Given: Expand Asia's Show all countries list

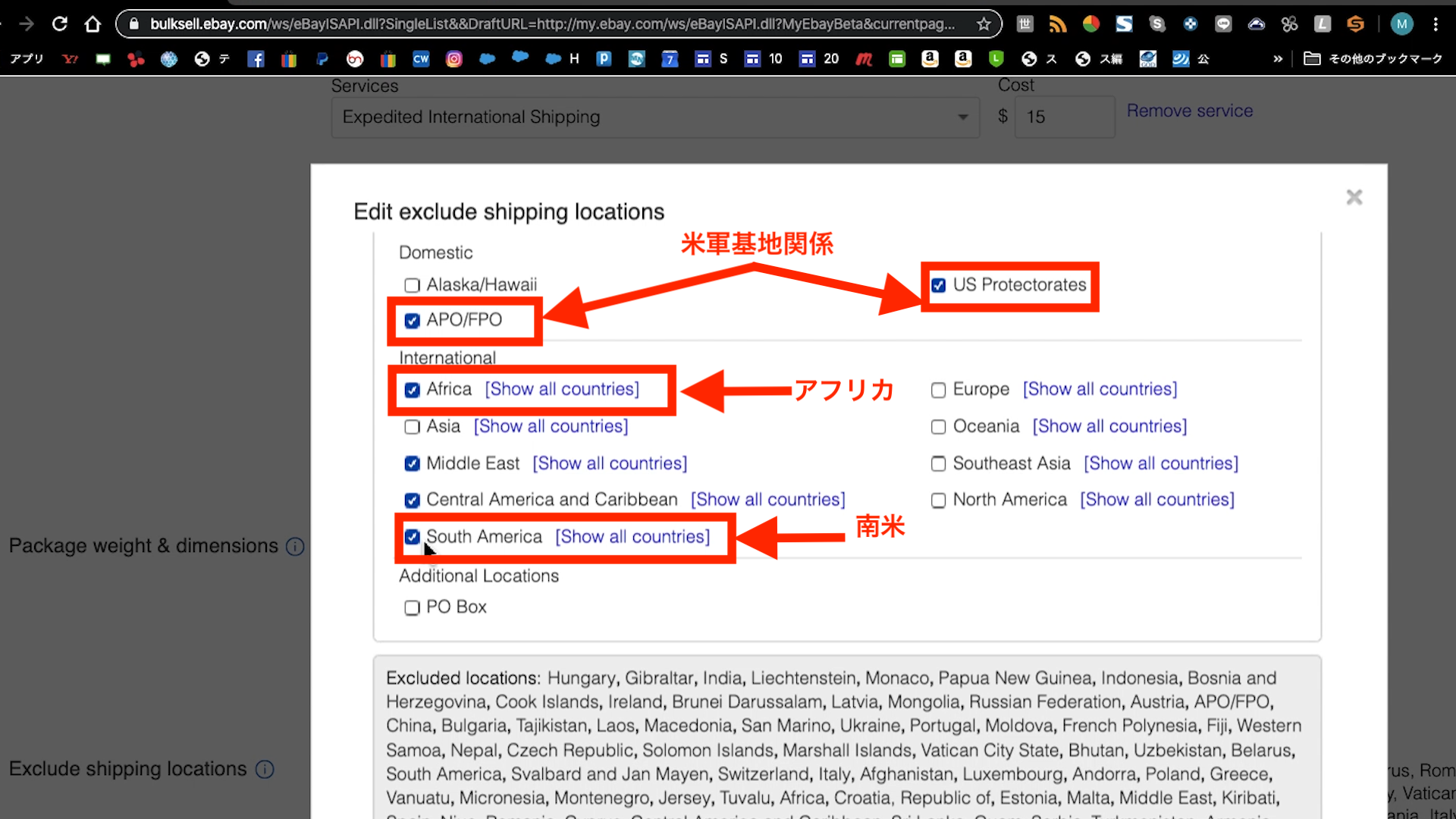Looking at the screenshot, I should 551,426.
